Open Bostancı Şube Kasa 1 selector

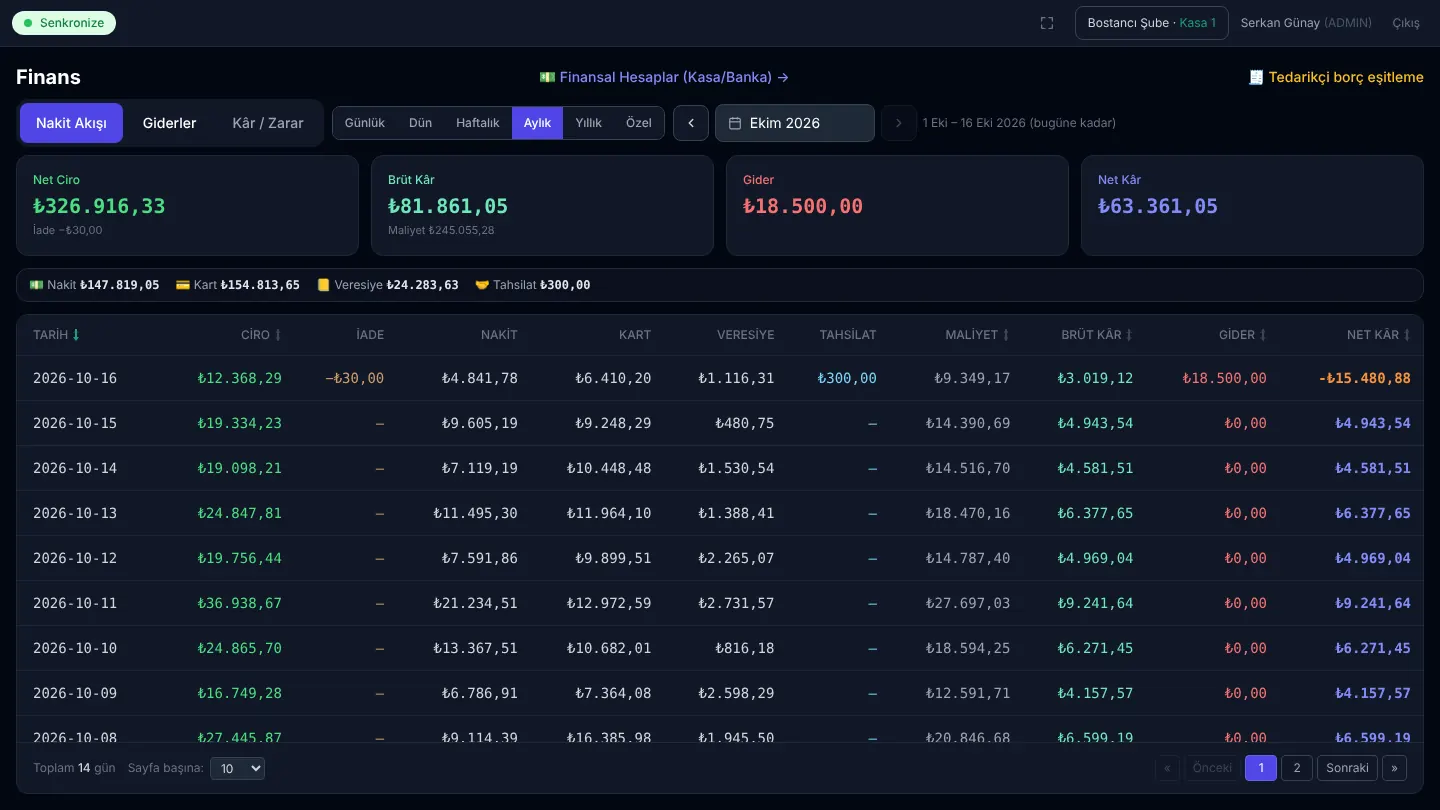1152,23
